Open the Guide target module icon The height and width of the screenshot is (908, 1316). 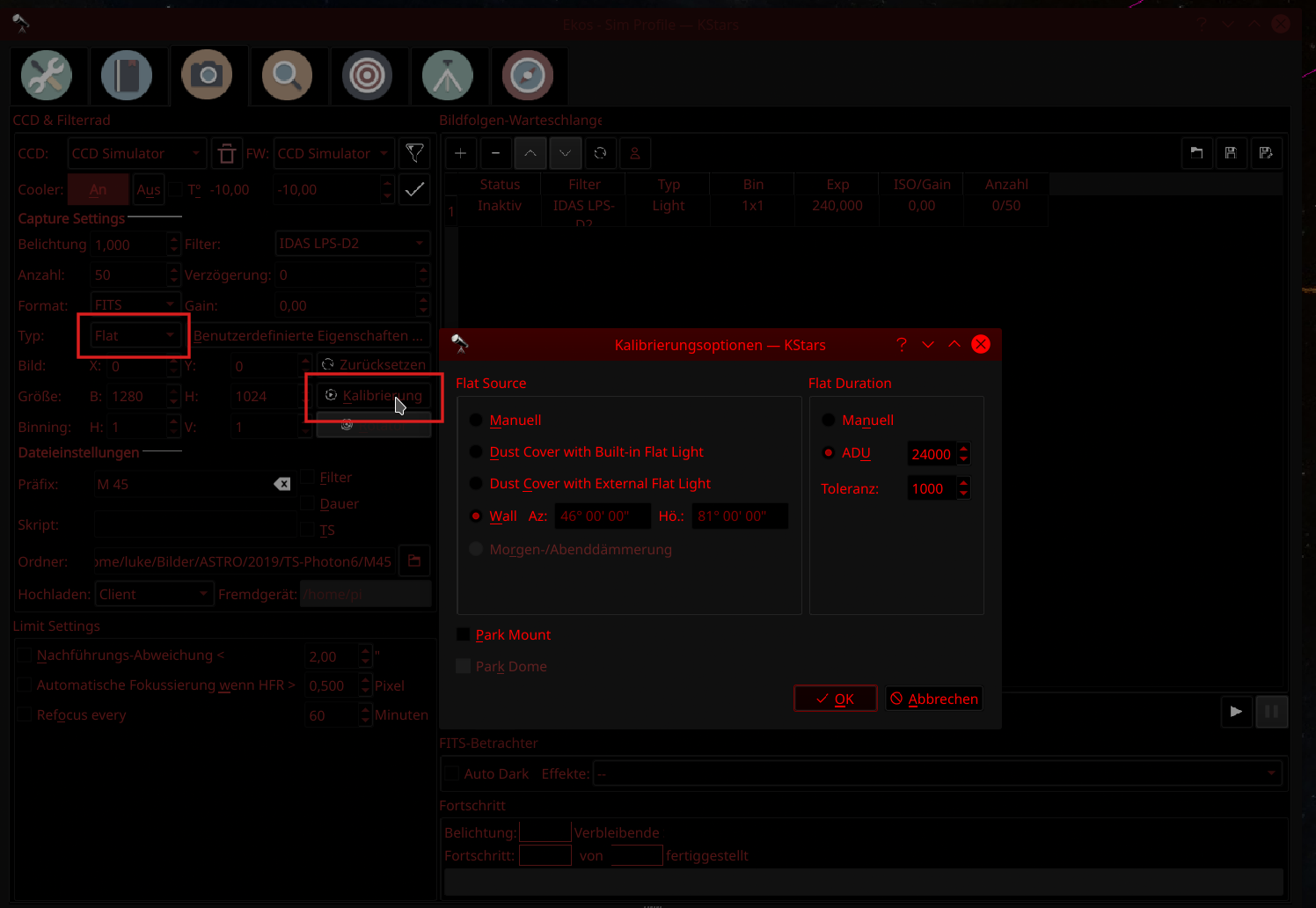[367, 76]
